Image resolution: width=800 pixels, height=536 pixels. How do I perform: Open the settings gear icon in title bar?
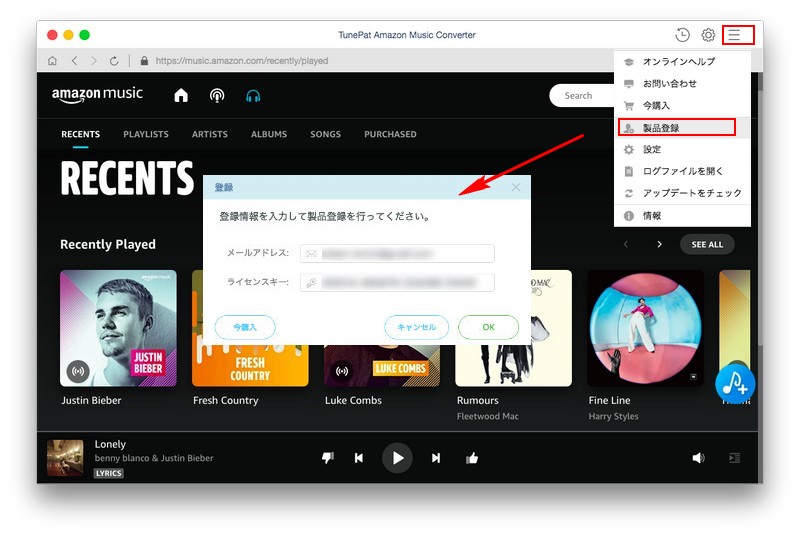click(708, 35)
